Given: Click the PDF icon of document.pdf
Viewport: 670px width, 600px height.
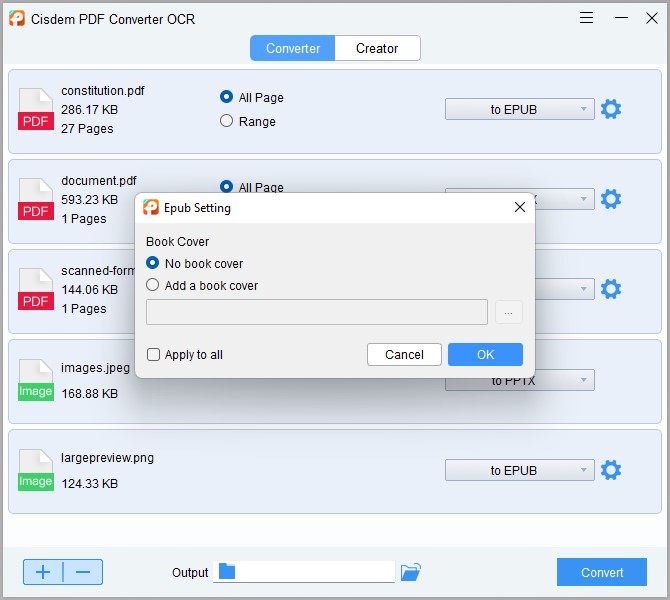Looking at the screenshot, I should pyautogui.click(x=36, y=199).
